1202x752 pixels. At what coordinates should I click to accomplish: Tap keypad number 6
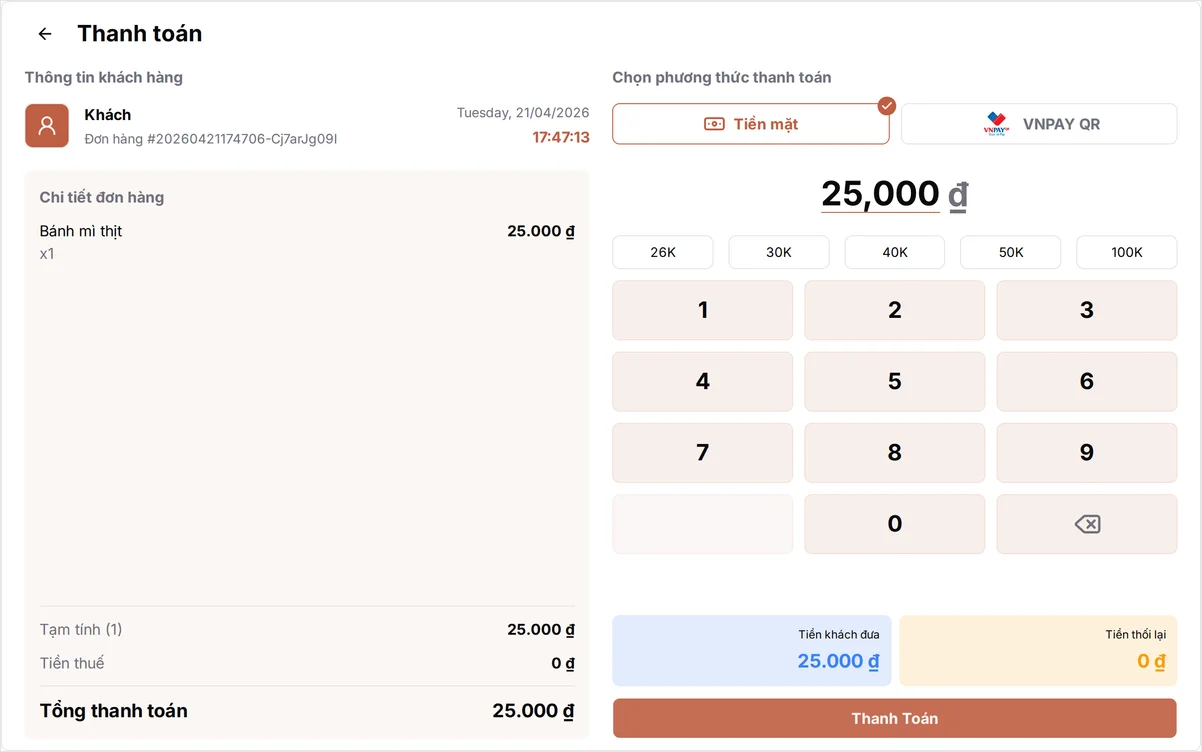(x=1087, y=381)
